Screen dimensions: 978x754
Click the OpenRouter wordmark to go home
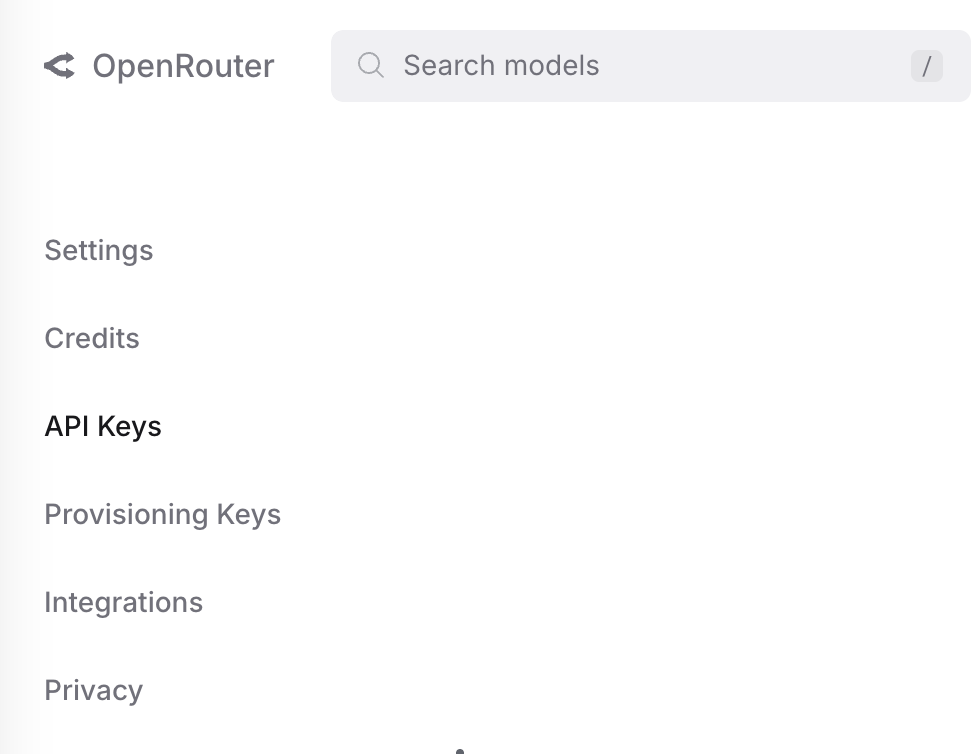coord(183,66)
